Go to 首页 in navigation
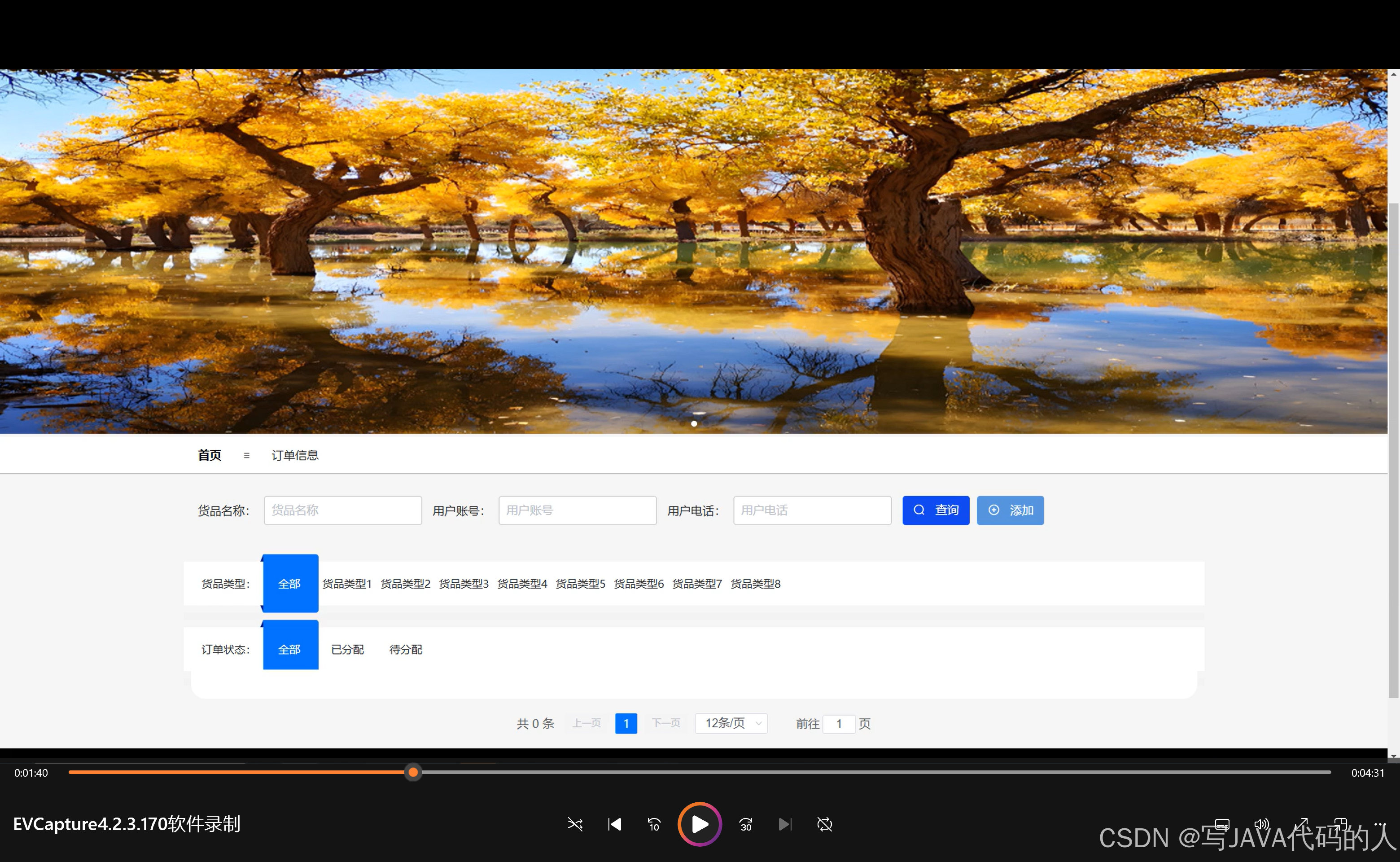1400x862 pixels. [x=209, y=455]
